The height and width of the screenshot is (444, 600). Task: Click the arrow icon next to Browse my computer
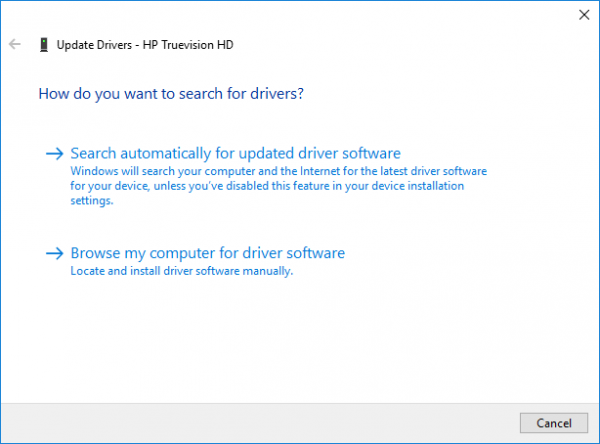[55, 253]
